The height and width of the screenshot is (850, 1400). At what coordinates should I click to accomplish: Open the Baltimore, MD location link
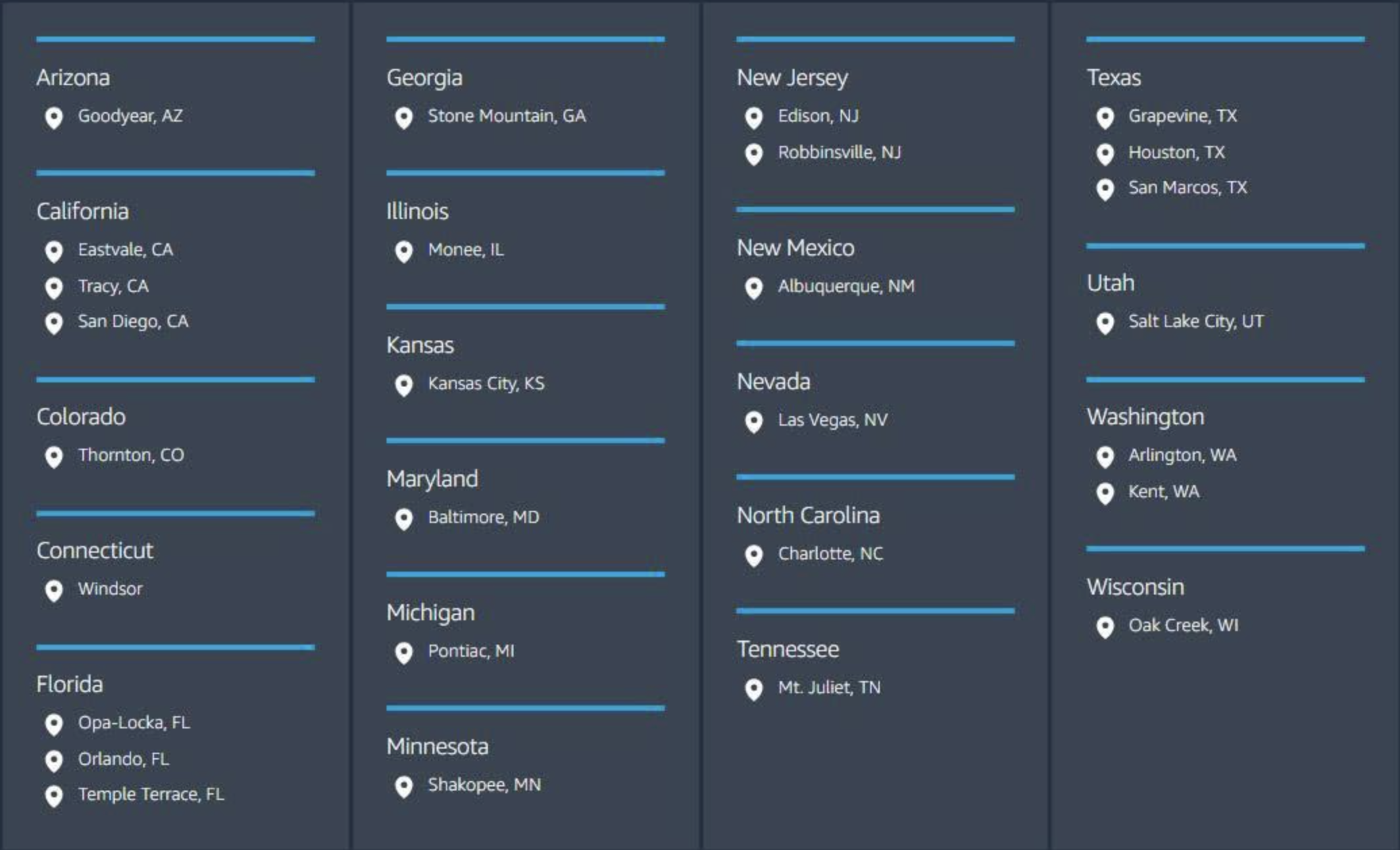coord(483,518)
